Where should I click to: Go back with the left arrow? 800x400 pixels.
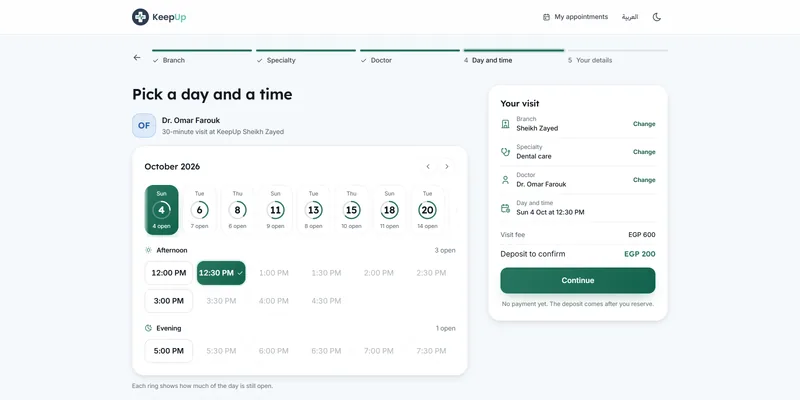pyautogui.click(x=137, y=58)
